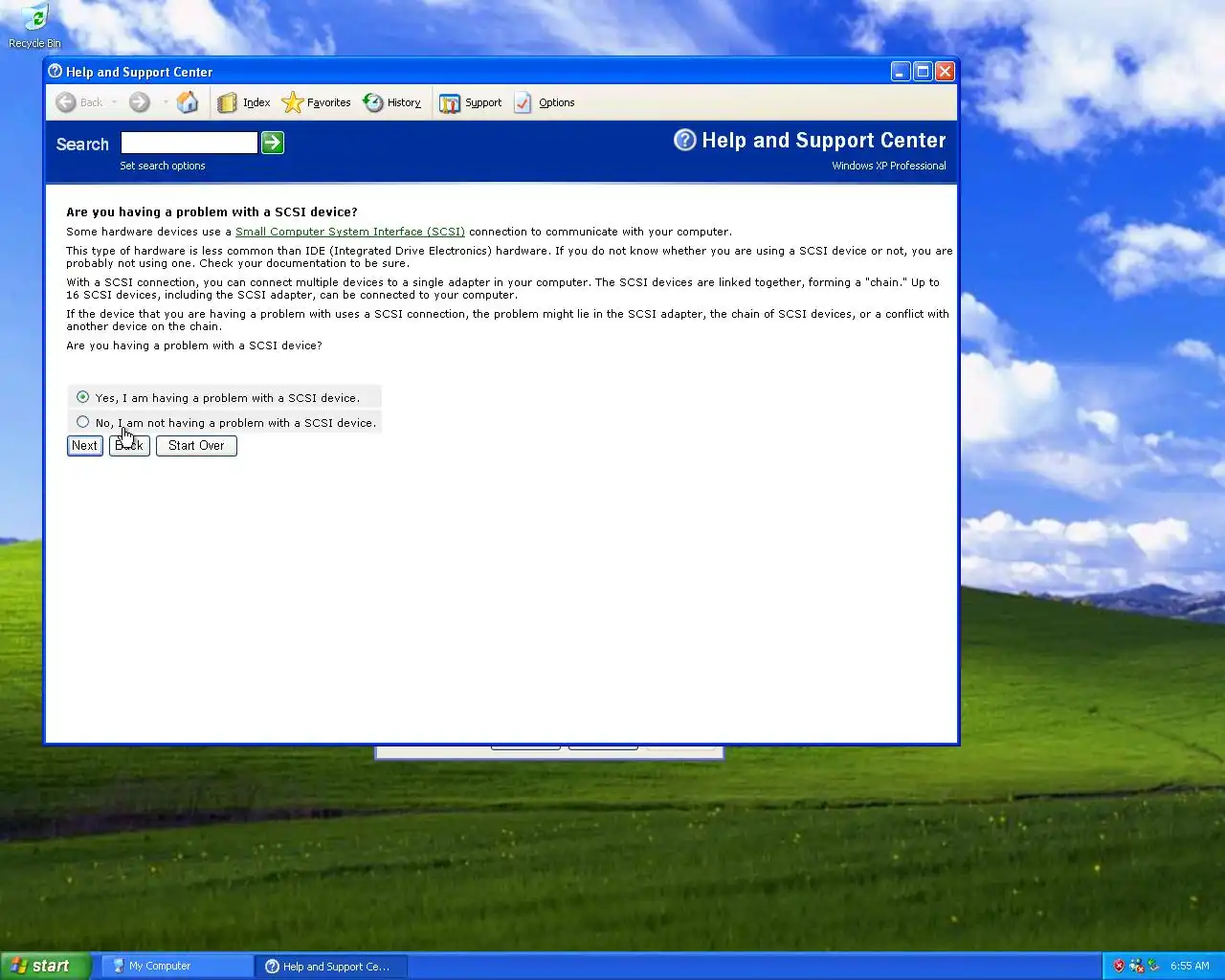This screenshot has height=980, width=1225.
Task: Click the Support toolbar icon
Action: (x=450, y=103)
